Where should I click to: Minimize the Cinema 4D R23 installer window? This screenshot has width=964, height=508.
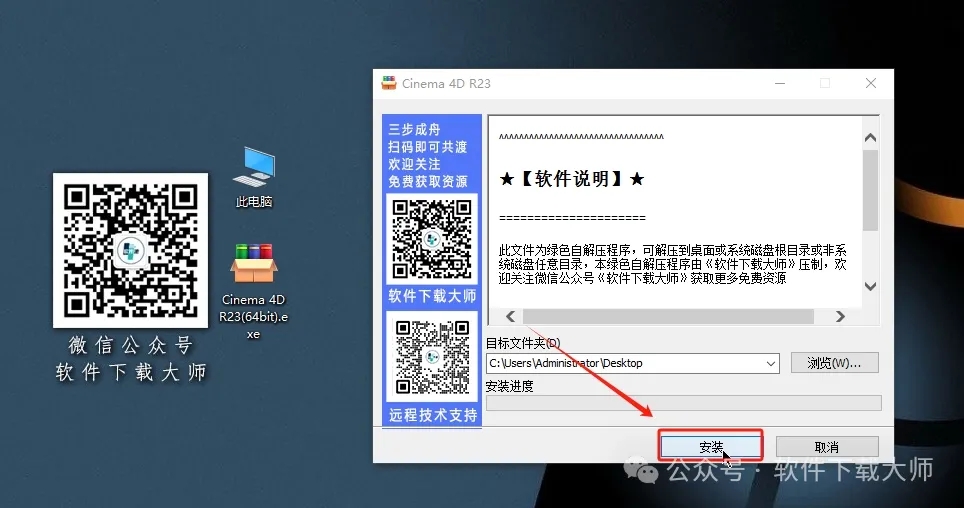(x=777, y=84)
